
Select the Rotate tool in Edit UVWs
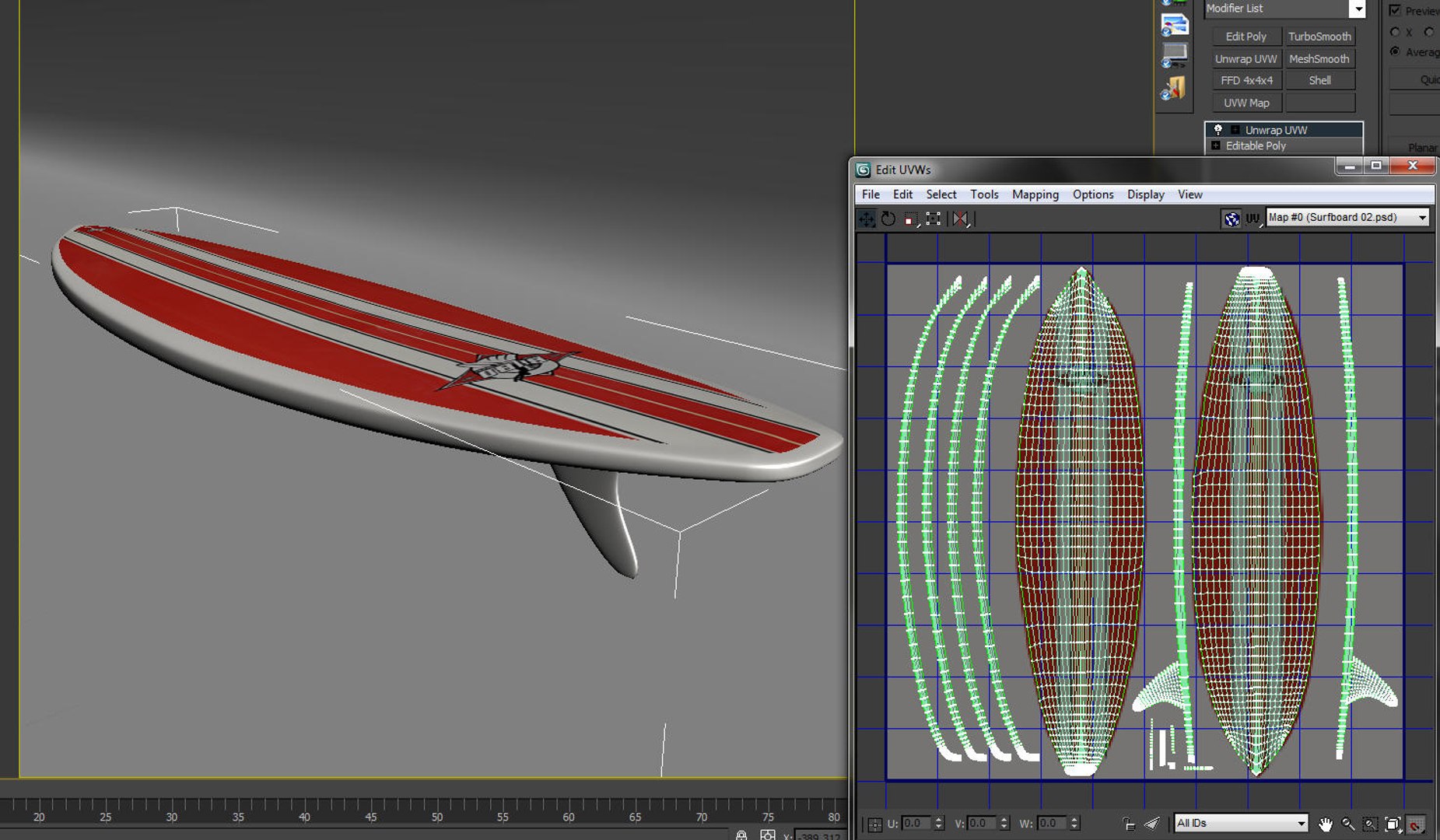[888, 219]
